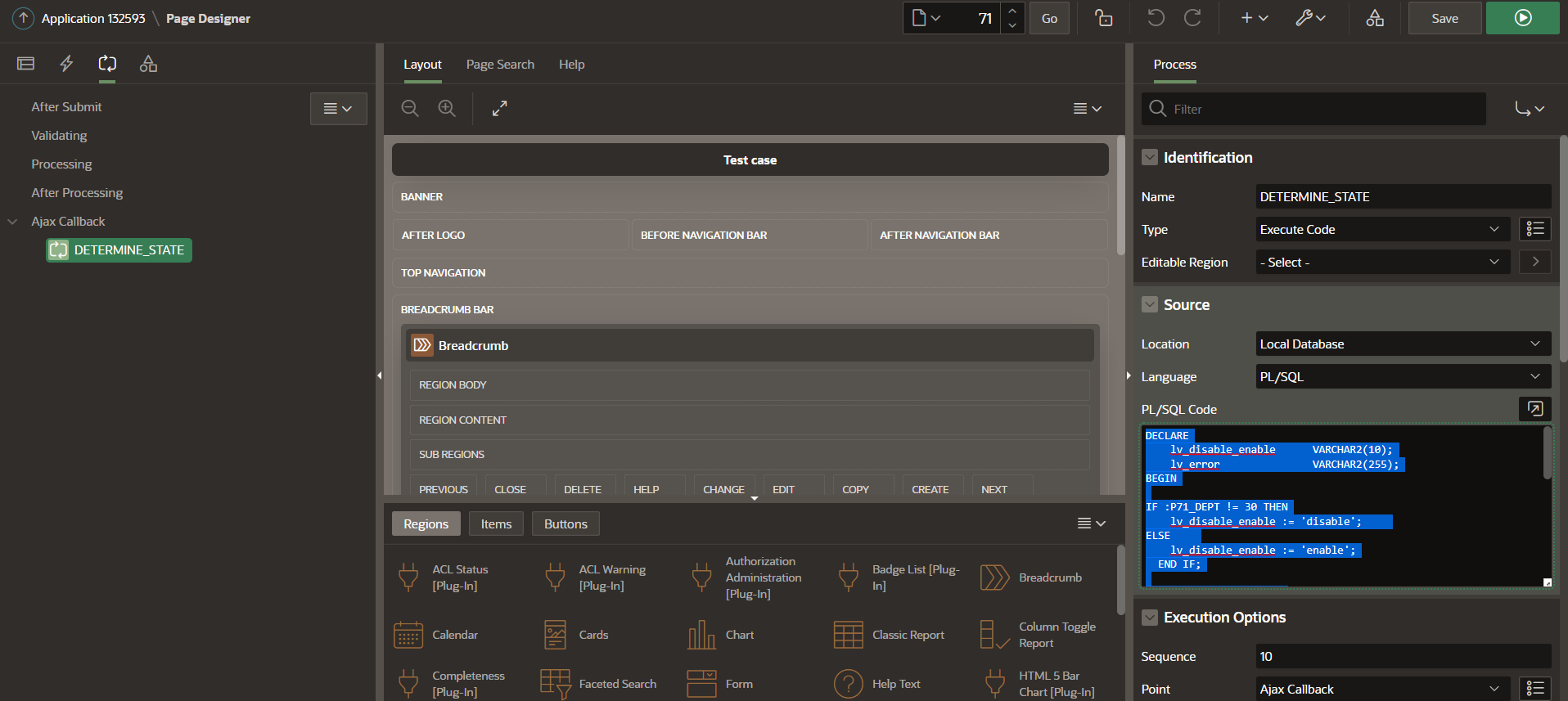Decrement the page number
Screen dimensions: 1568x701
pyautogui.click(x=1012, y=25)
